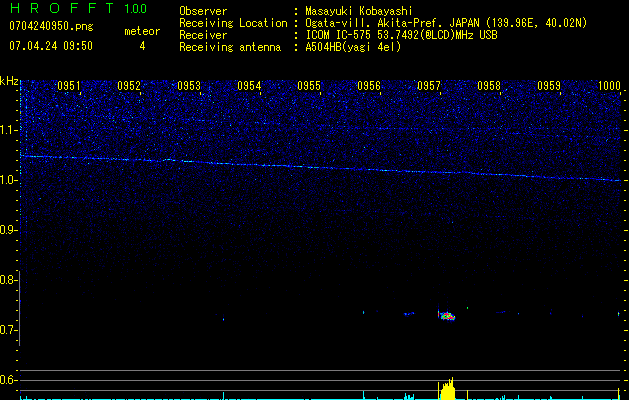Click the meteor label text
Viewport: 629px width, 400px height.
point(142,31)
